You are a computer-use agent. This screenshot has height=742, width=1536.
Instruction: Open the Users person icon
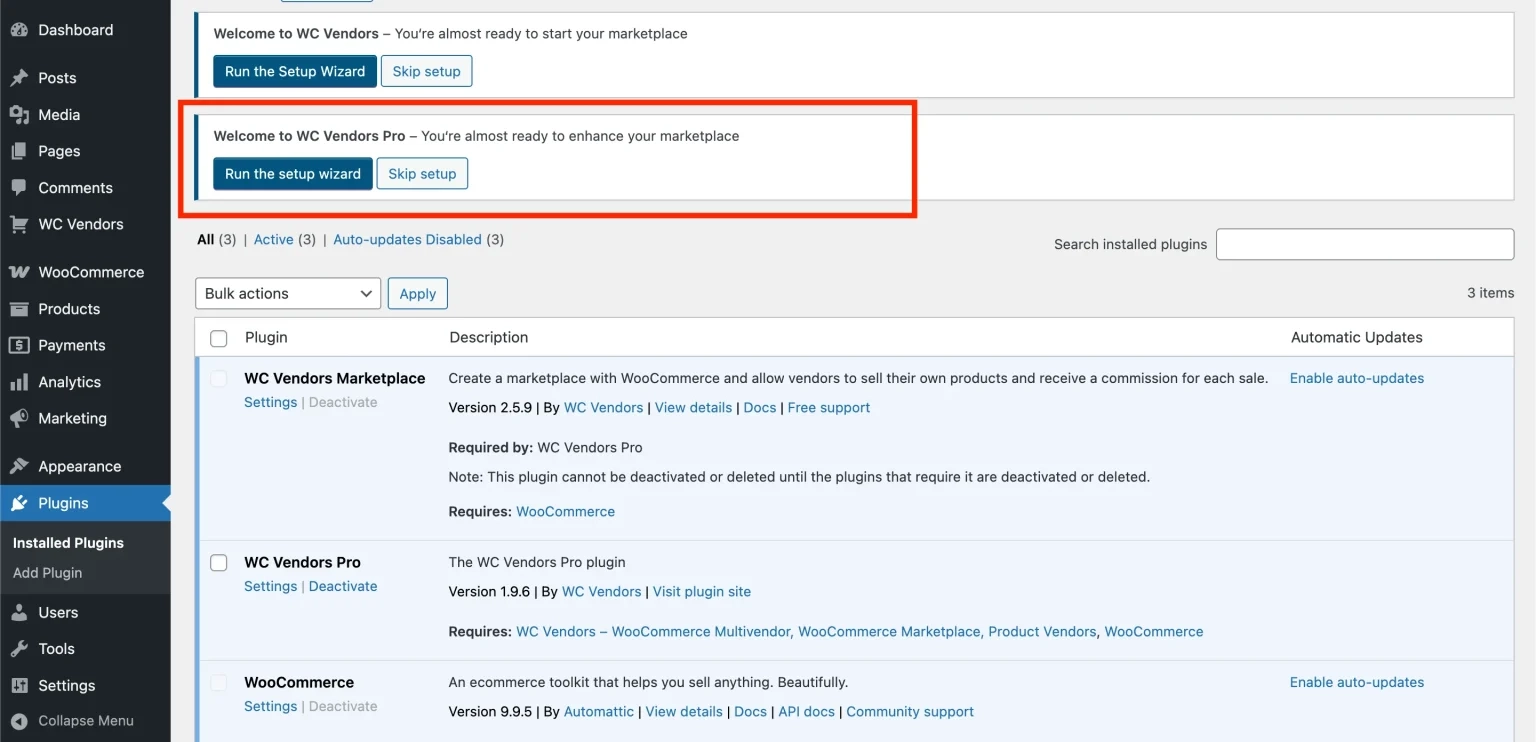(x=19, y=612)
